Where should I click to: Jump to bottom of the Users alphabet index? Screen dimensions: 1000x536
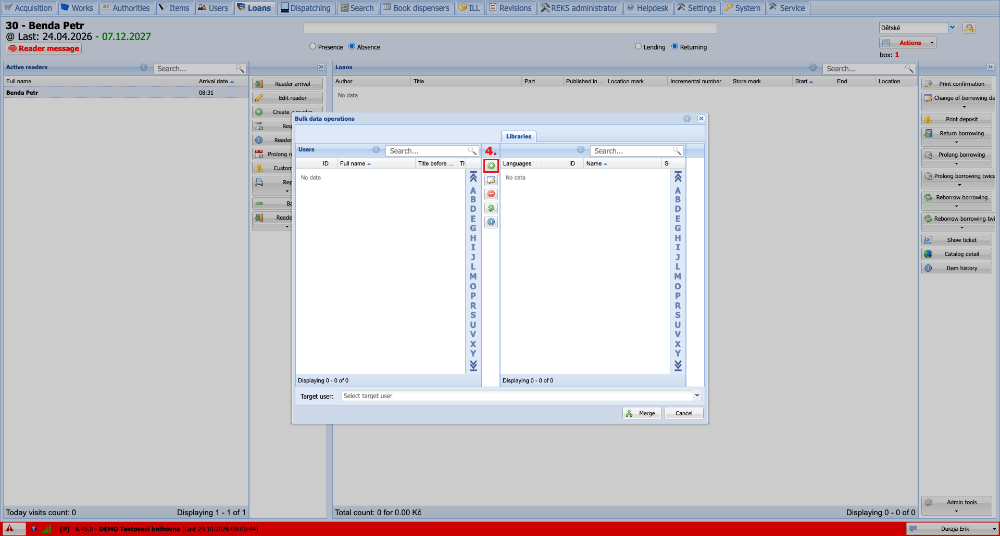pyautogui.click(x=473, y=366)
